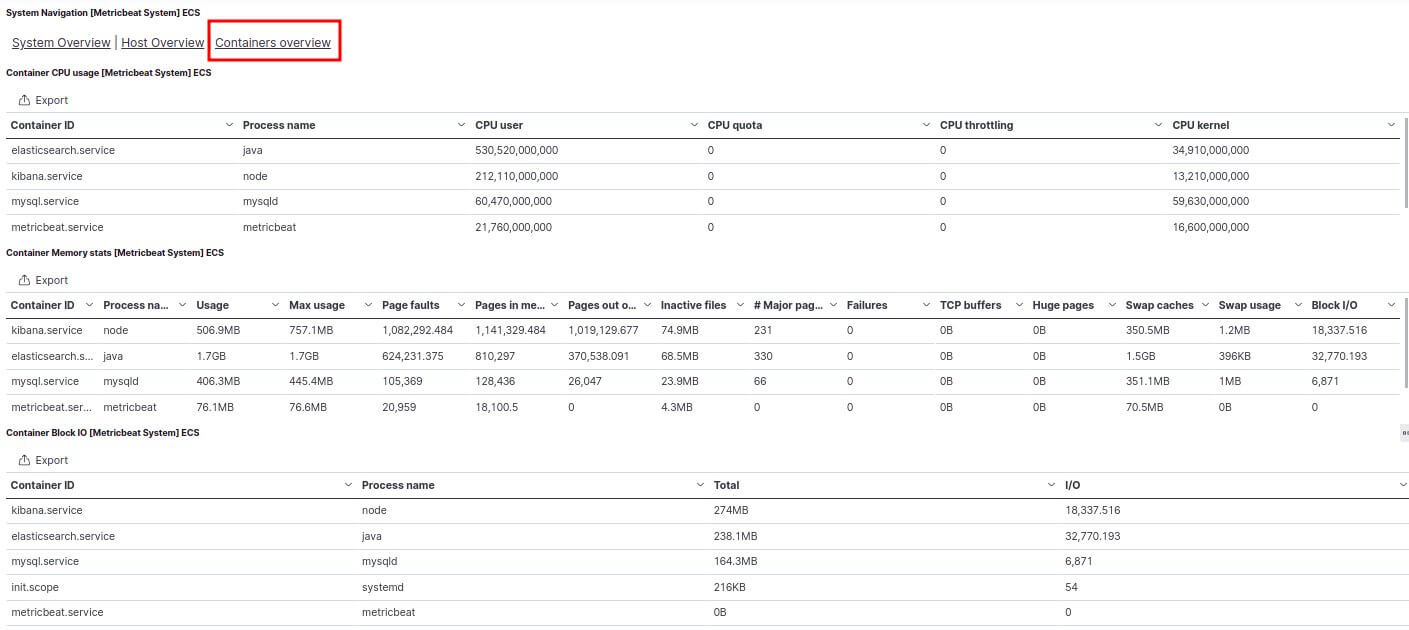This screenshot has height=630, width=1409.
Task: Open CPU kernel column chevron menu
Action: pos(1391,125)
